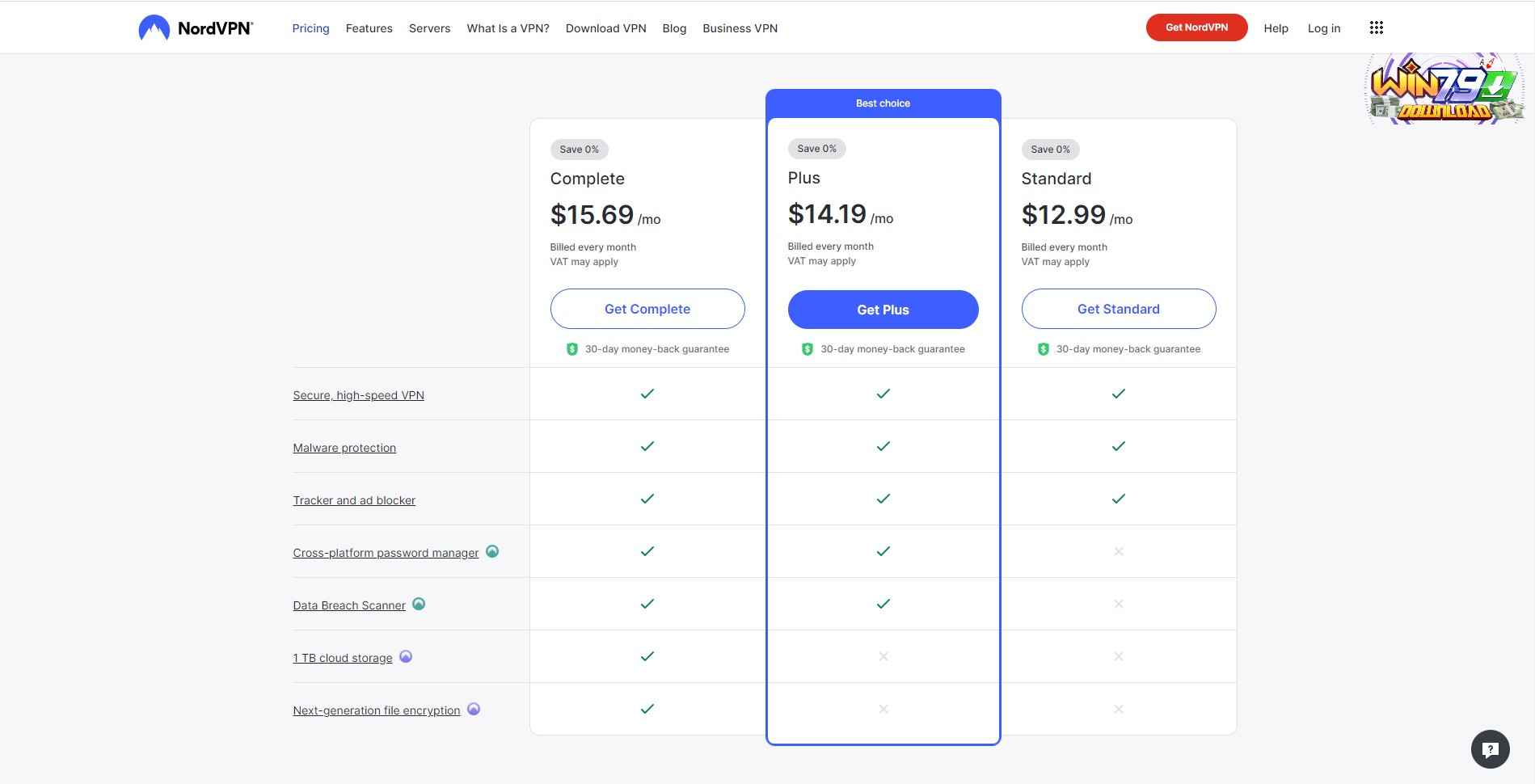
Task: Open the 1 TB cloud storage link
Action: click(x=343, y=658)
